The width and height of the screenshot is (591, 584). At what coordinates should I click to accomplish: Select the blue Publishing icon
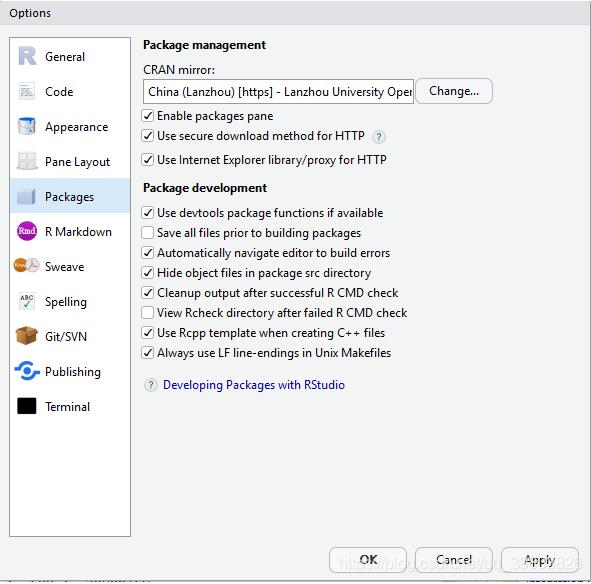(x=27, y=371)
